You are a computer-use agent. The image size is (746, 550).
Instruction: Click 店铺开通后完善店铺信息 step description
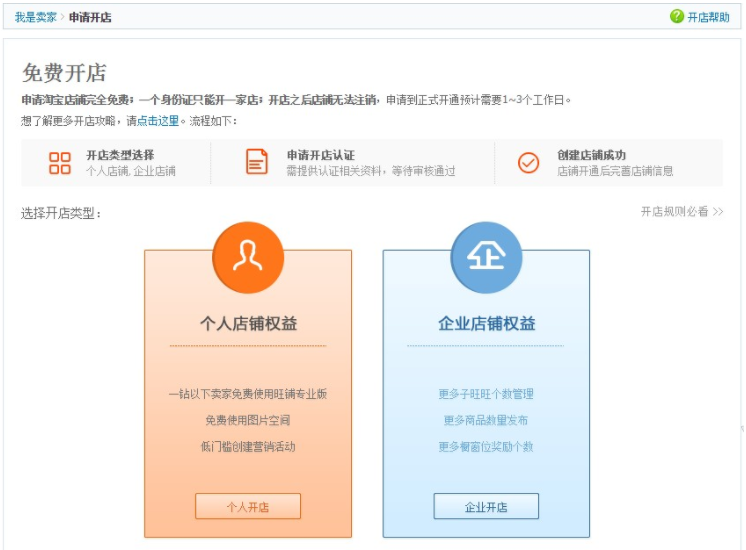pos(615,171)
